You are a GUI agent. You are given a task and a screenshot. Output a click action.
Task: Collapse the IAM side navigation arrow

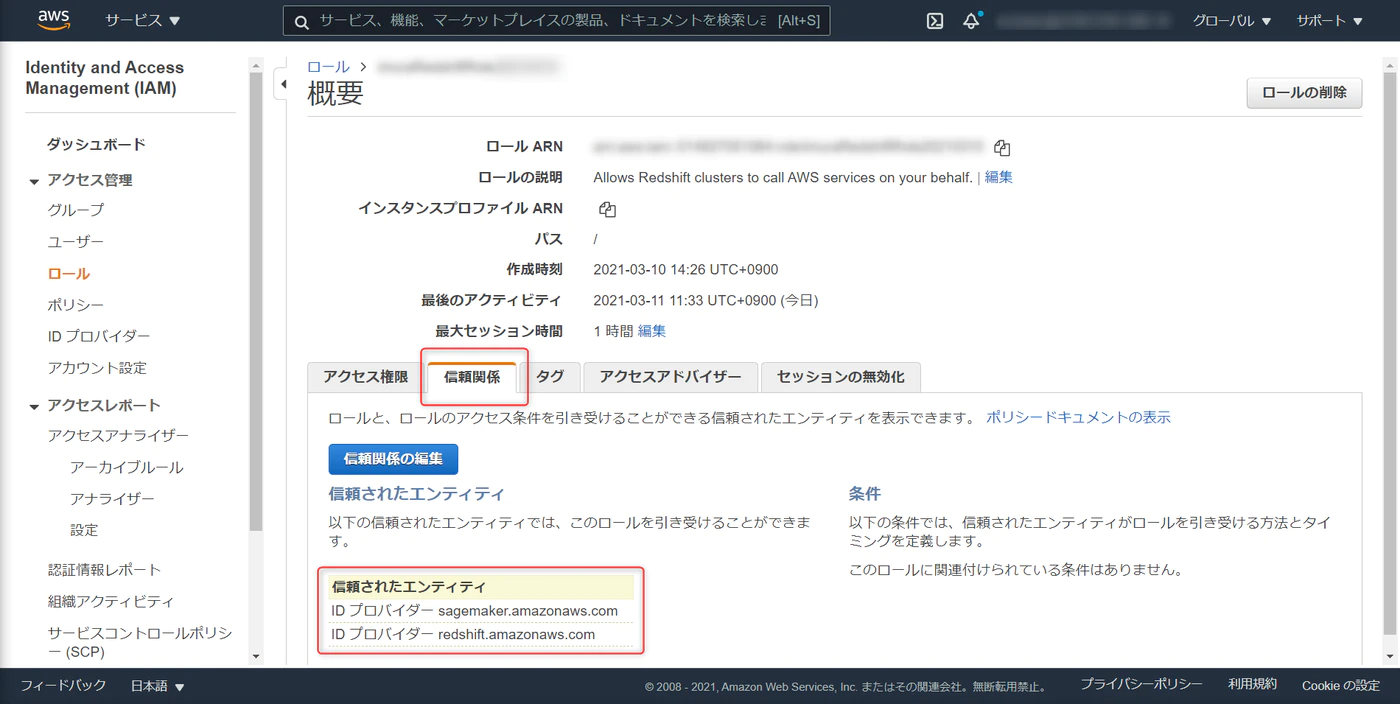point(283,85)
